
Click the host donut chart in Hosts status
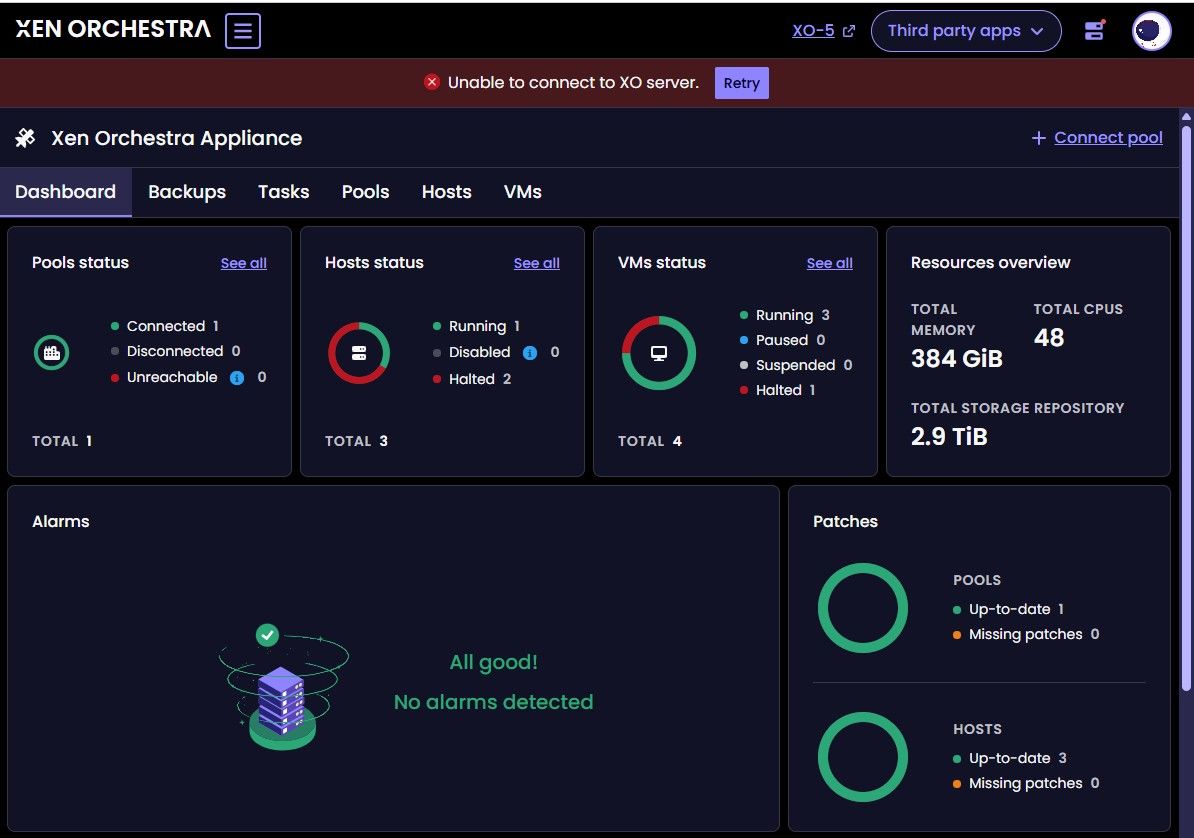[359, 353]
